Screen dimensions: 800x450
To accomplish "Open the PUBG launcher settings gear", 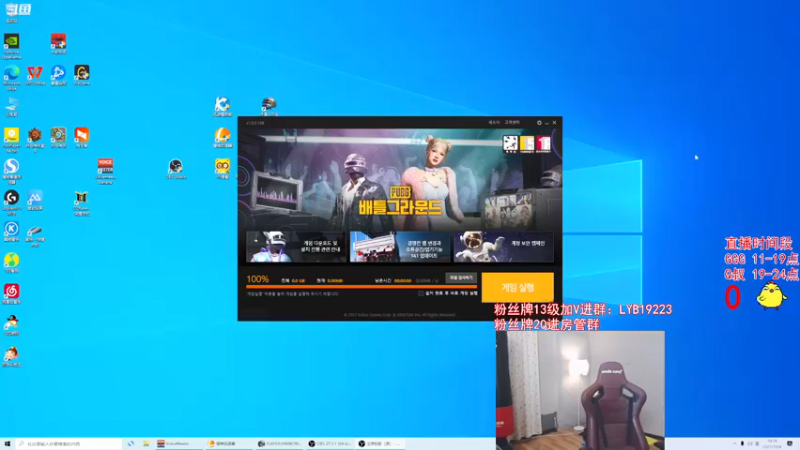I will [x=539, y=123].
